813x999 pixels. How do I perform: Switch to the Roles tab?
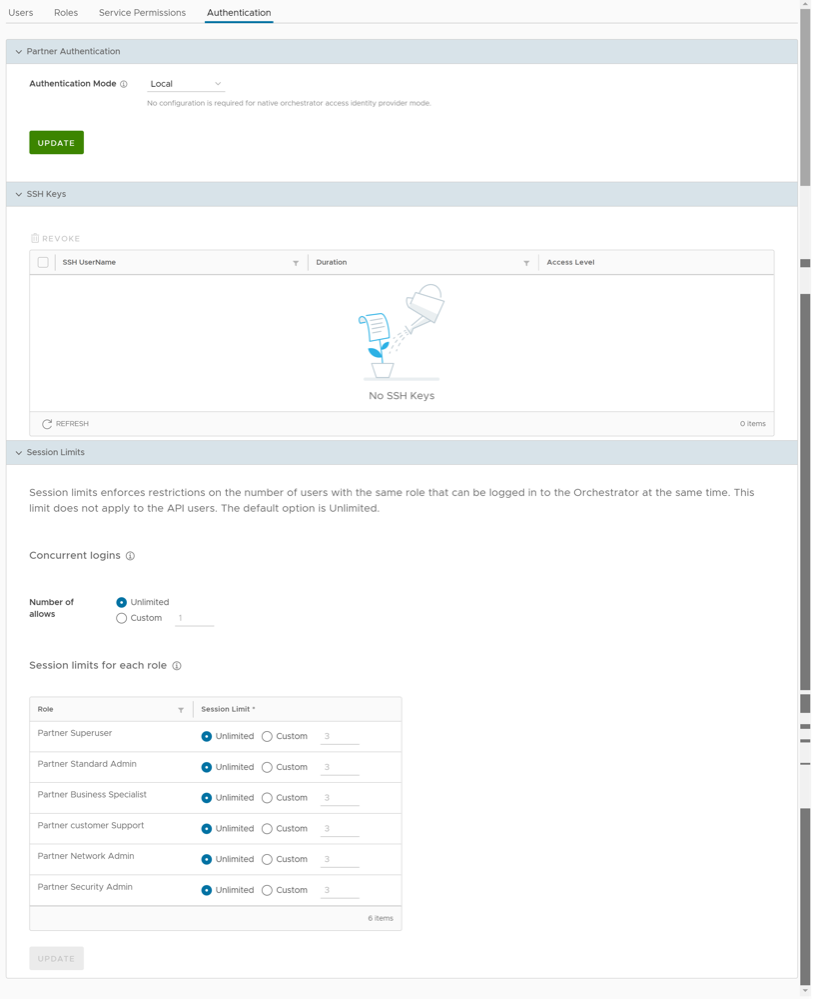[x=66, y=13]
